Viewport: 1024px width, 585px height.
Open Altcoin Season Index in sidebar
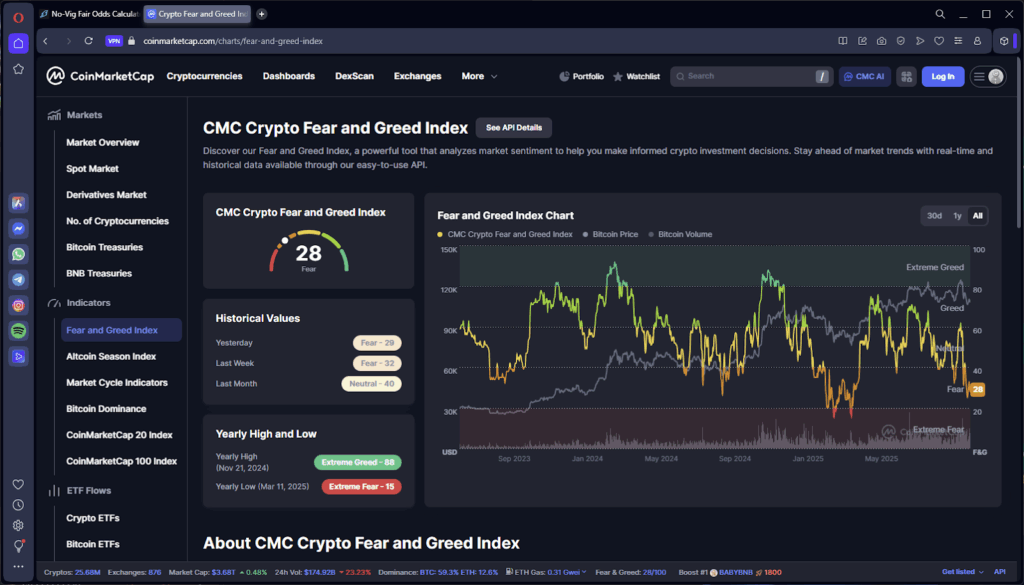(111, 356)
